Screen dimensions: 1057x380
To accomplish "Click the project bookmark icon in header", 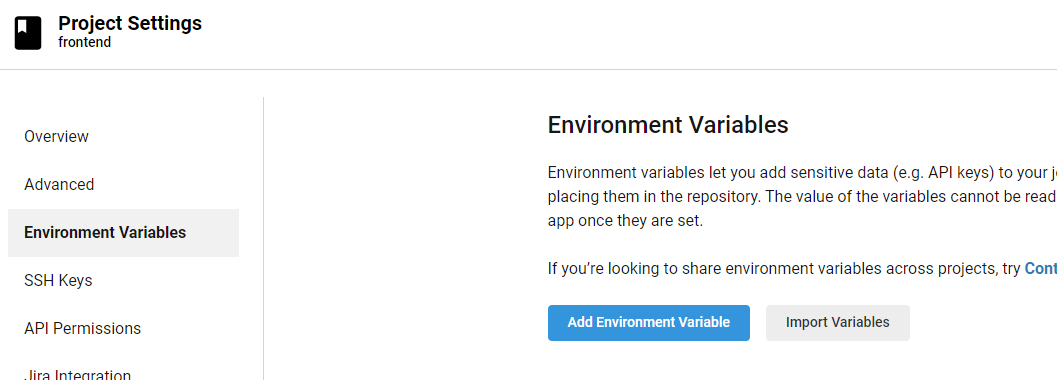I will [28, 33].
